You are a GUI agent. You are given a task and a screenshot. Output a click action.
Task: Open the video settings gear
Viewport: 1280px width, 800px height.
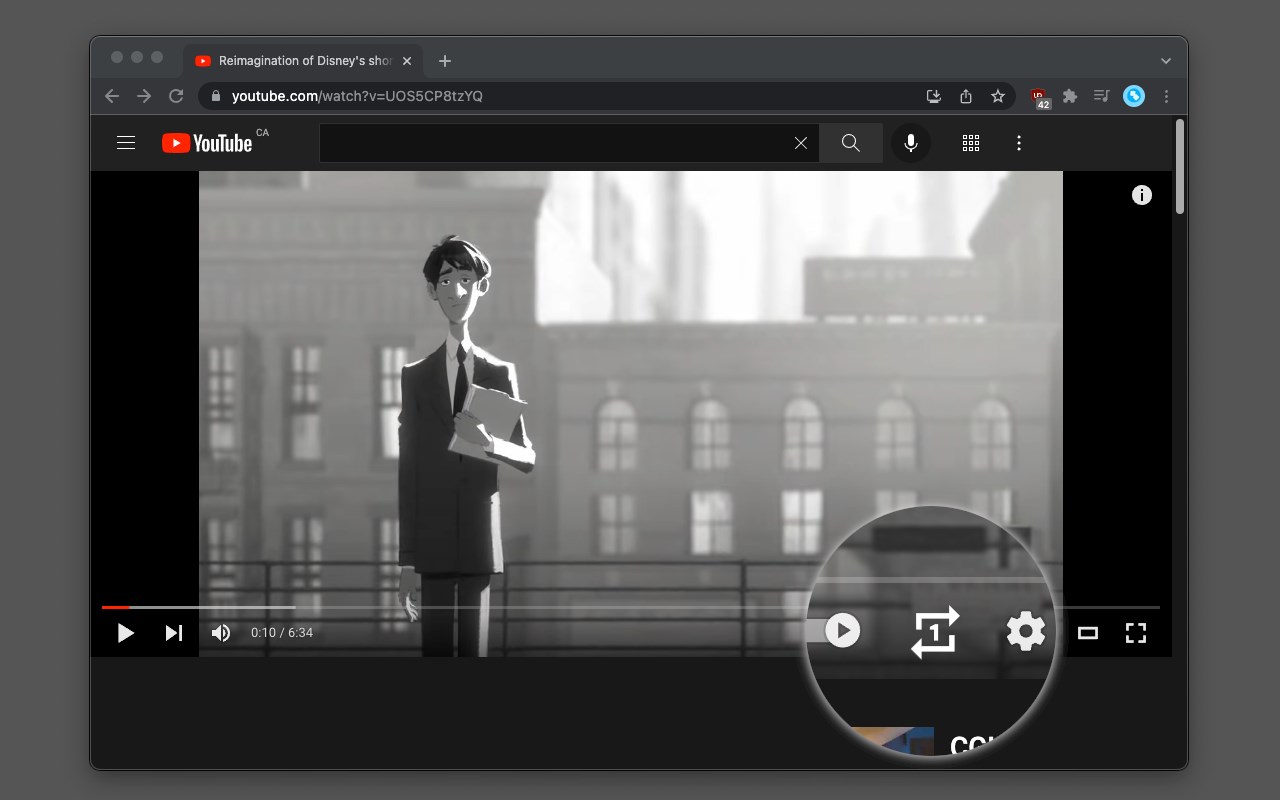pos(1025,632)
